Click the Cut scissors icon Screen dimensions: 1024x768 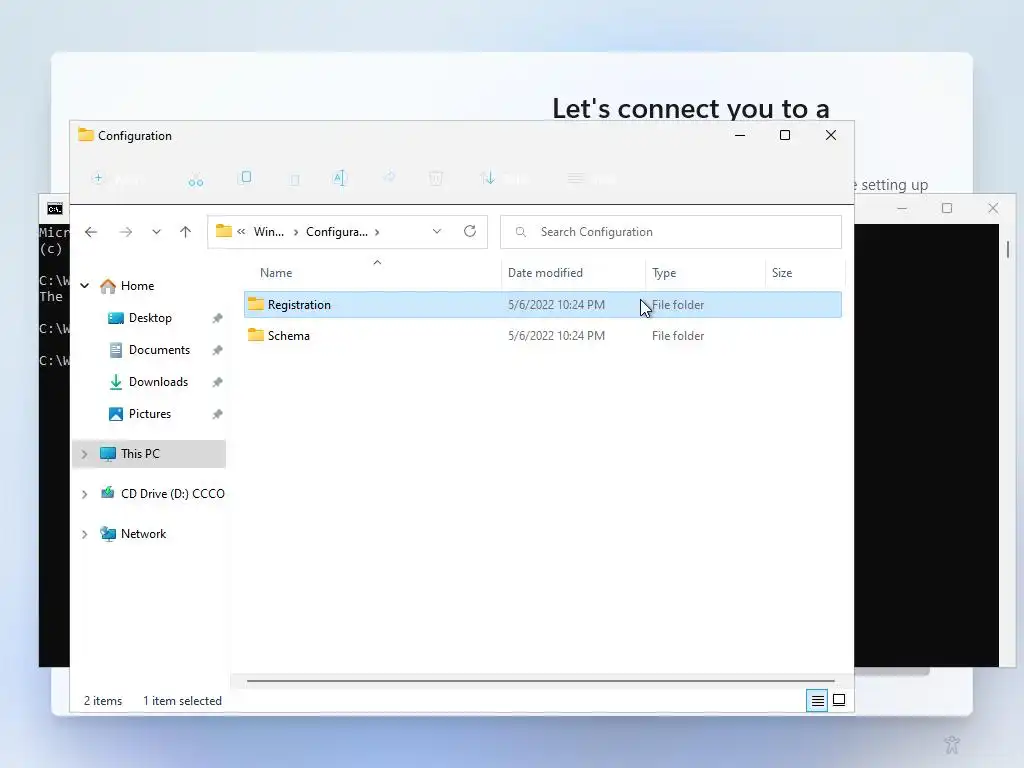(x=195, y=180)
